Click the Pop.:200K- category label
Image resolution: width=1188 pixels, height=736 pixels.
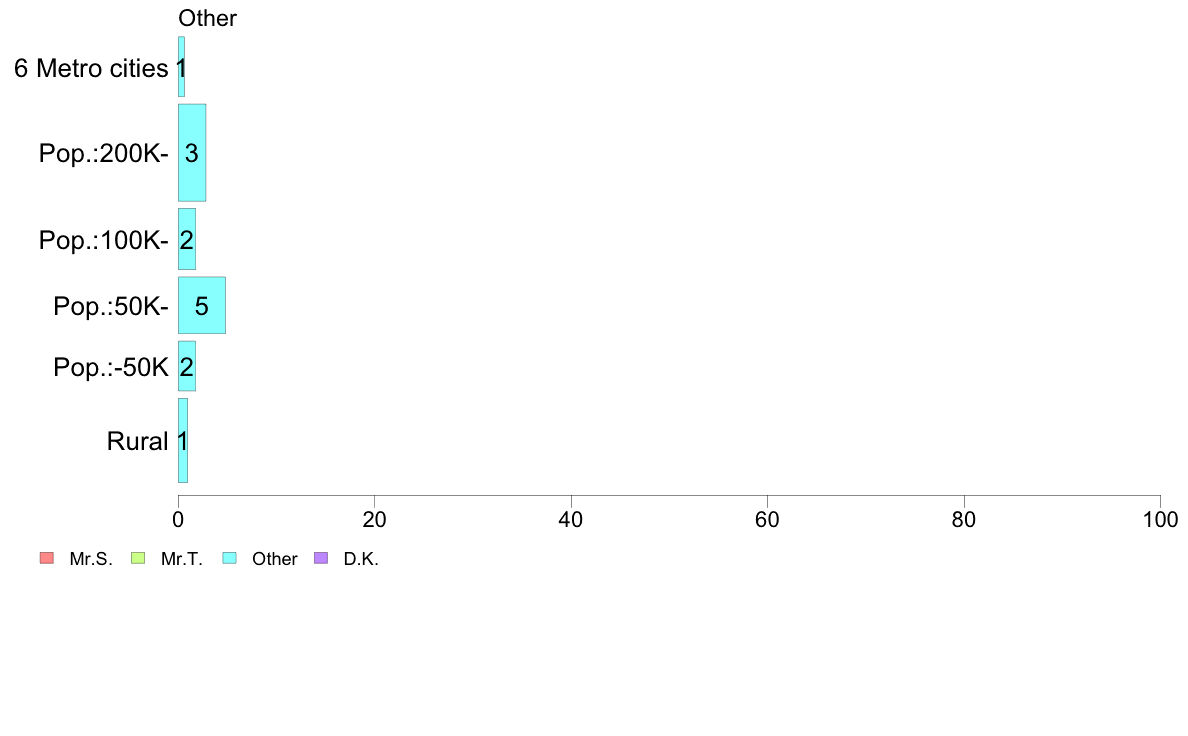tap(104, 153)
